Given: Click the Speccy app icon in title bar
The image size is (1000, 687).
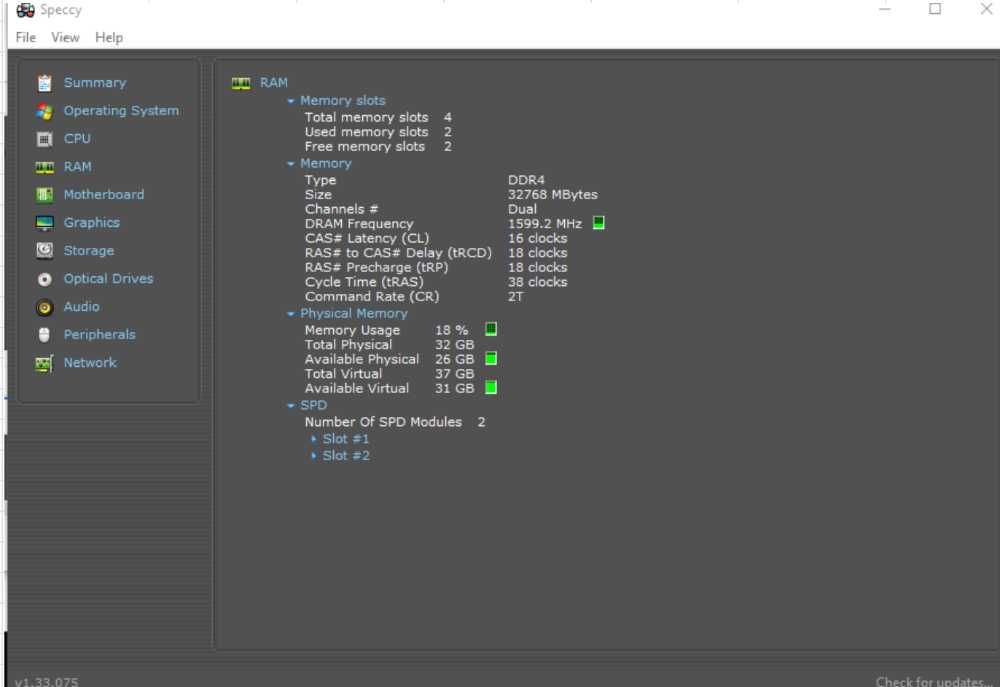Looking at the screenshot, I should (x=26, y=10).
